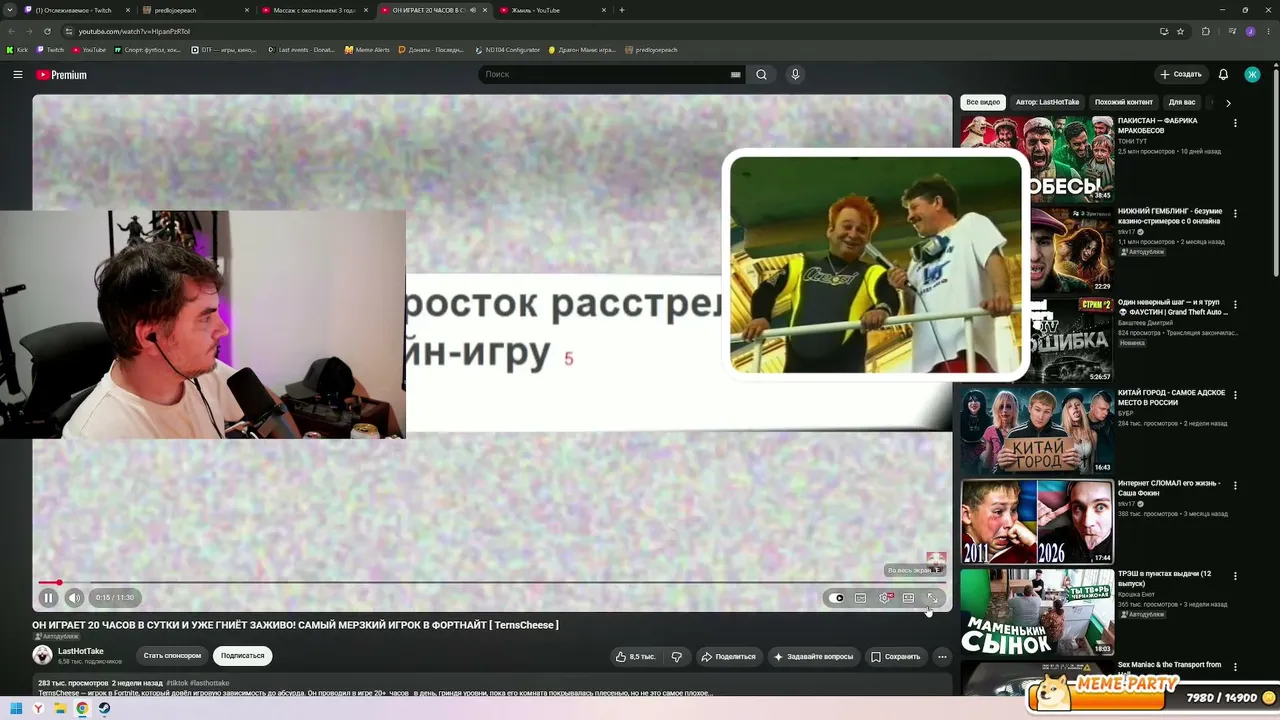Viewport: 1280px width, 720px height.
Task: Reload the page
Action: pyautogui.click(x=47, y=31)
